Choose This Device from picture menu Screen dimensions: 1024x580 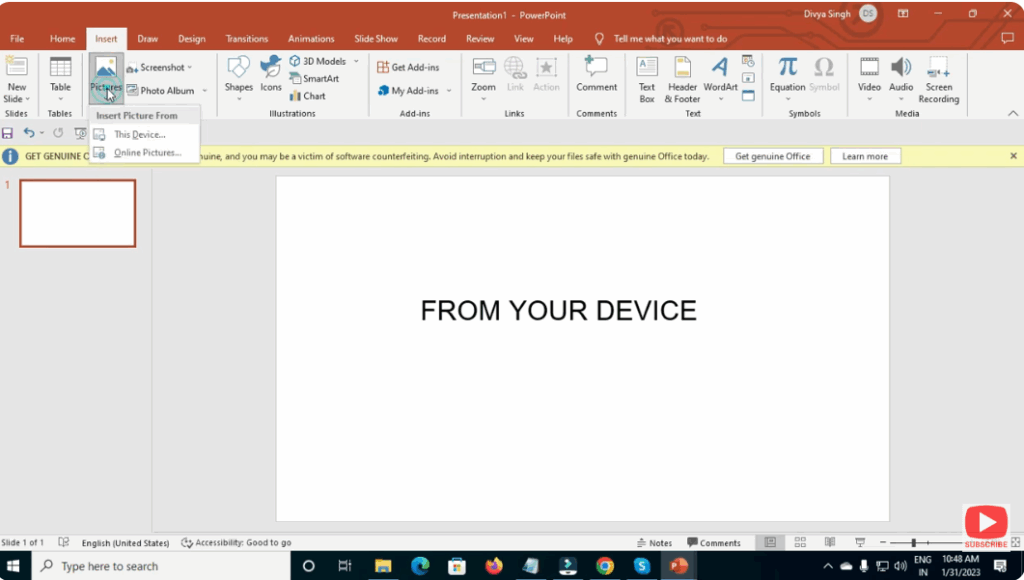click(139, 134)
